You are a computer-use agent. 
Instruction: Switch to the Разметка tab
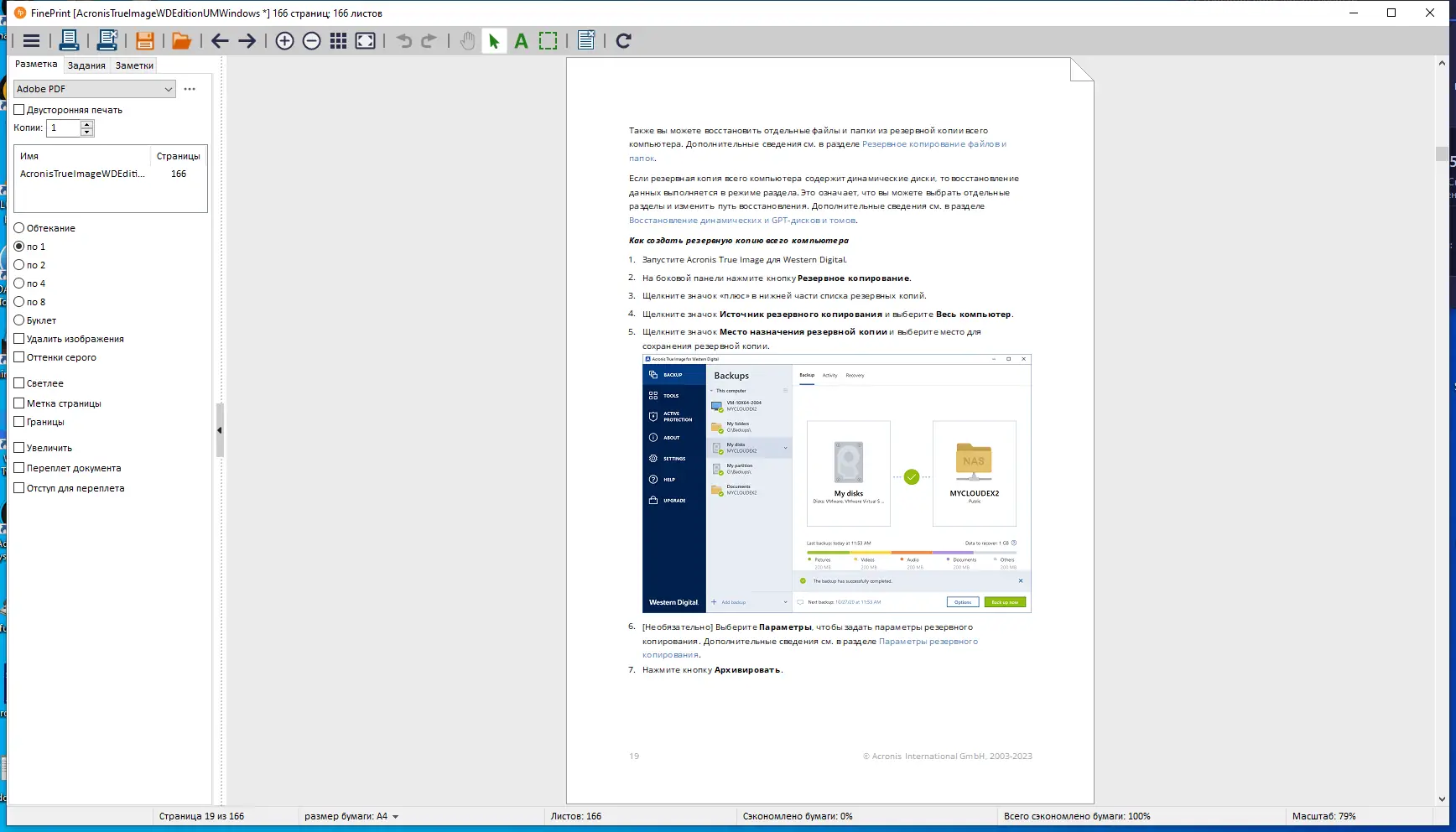[x=36, y=64]
